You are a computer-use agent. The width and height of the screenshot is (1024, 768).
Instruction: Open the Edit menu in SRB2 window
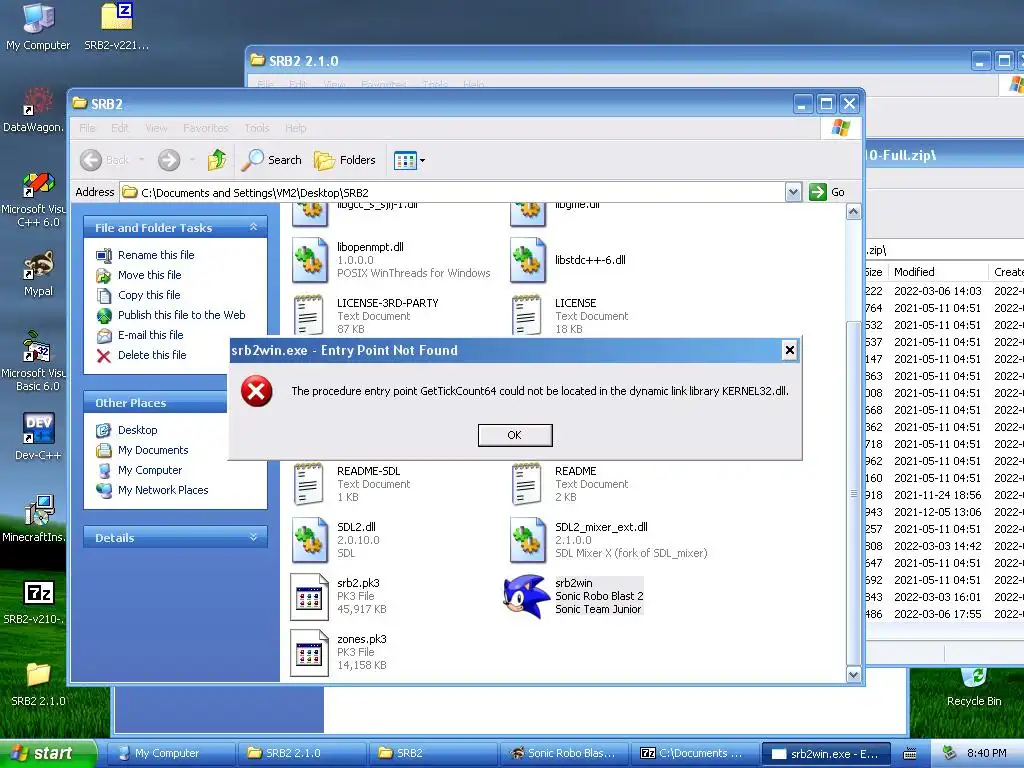(120, 128)
